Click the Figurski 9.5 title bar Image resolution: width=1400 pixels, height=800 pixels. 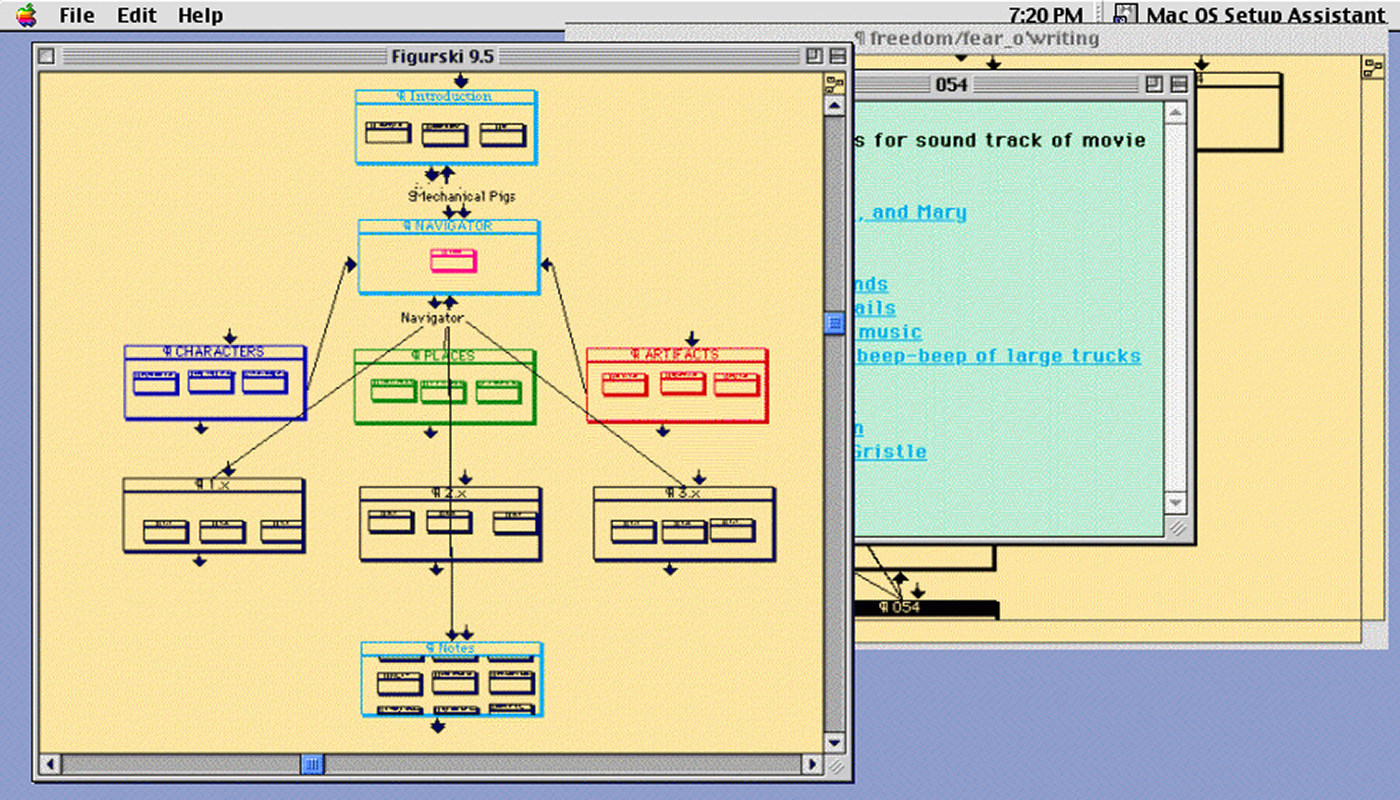[441, 56]
